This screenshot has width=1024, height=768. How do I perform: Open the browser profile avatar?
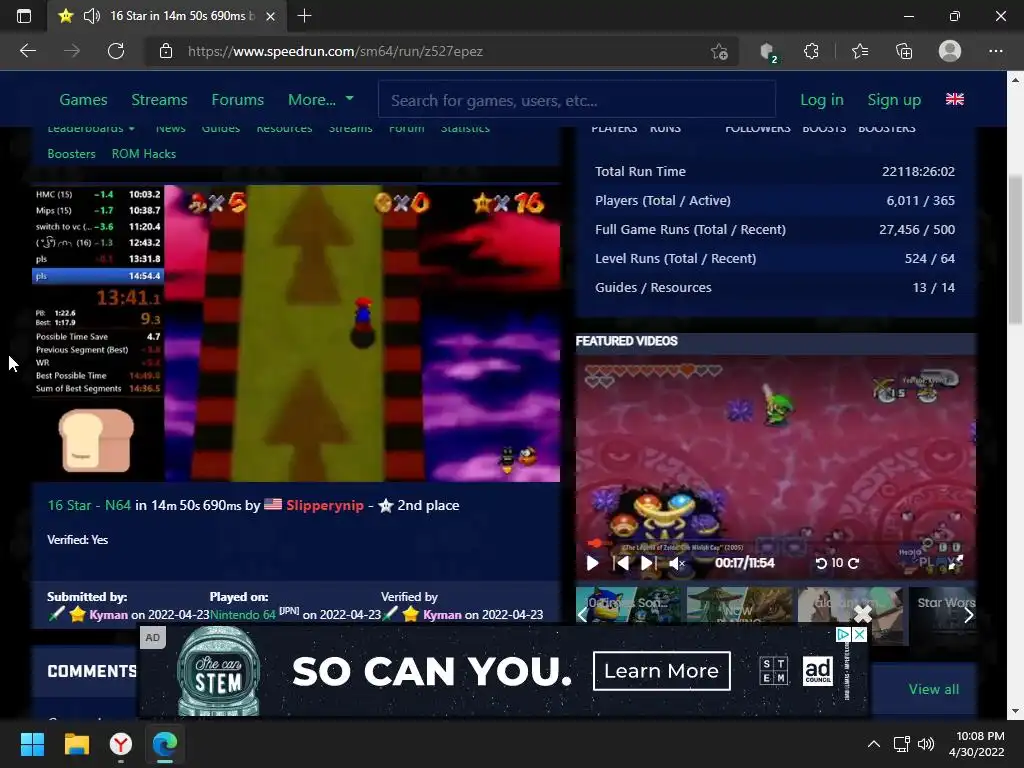pyautogui.click(x=950, y=51)
